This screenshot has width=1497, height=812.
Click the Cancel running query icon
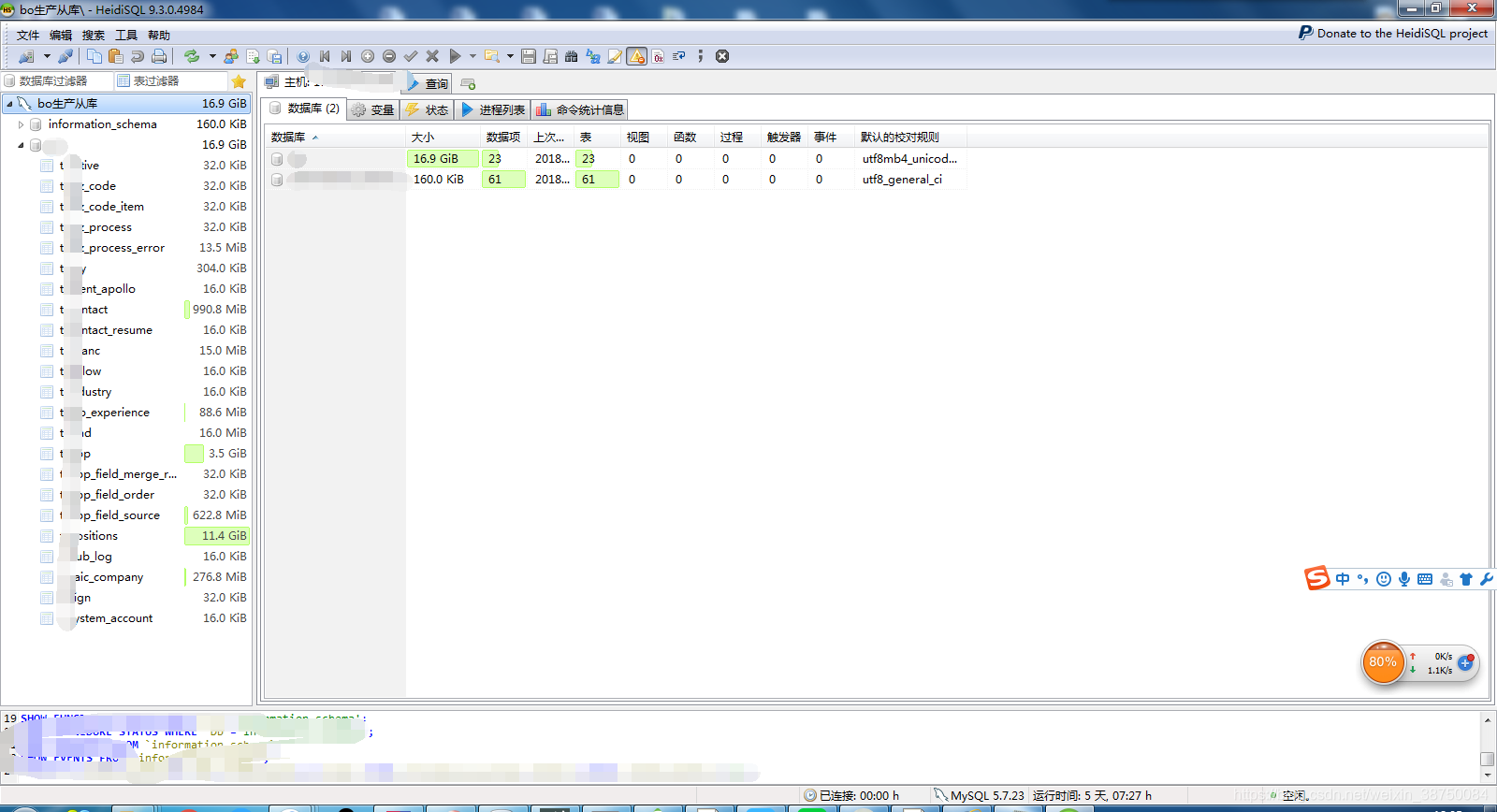(722, 56)
